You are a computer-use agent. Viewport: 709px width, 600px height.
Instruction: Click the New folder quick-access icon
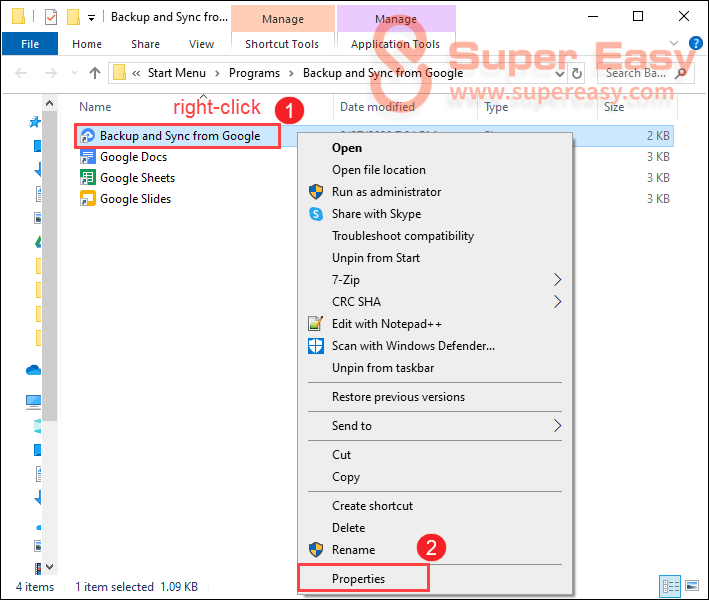73,17
